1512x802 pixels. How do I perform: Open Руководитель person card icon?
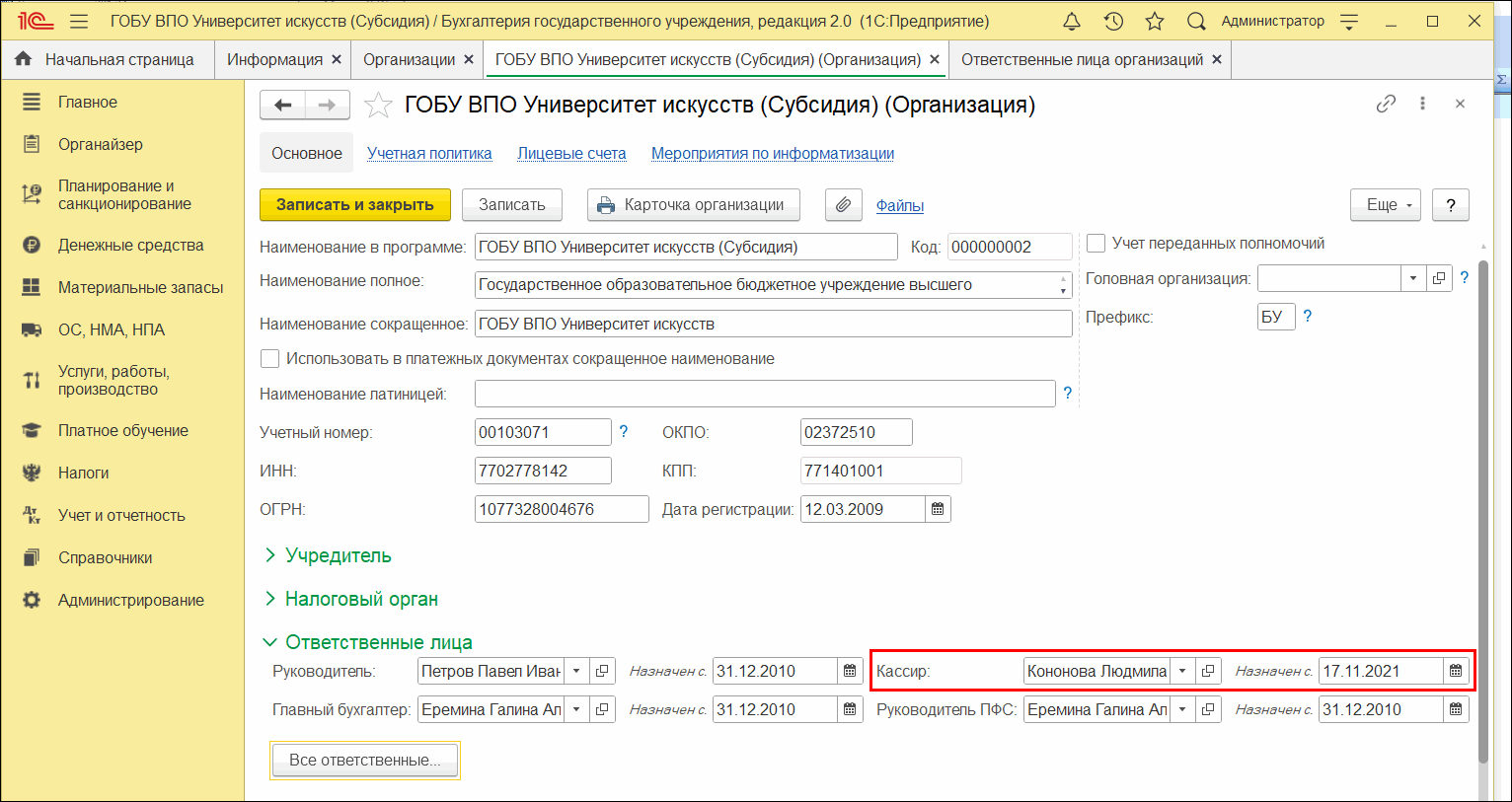click(x=602, y=671)
